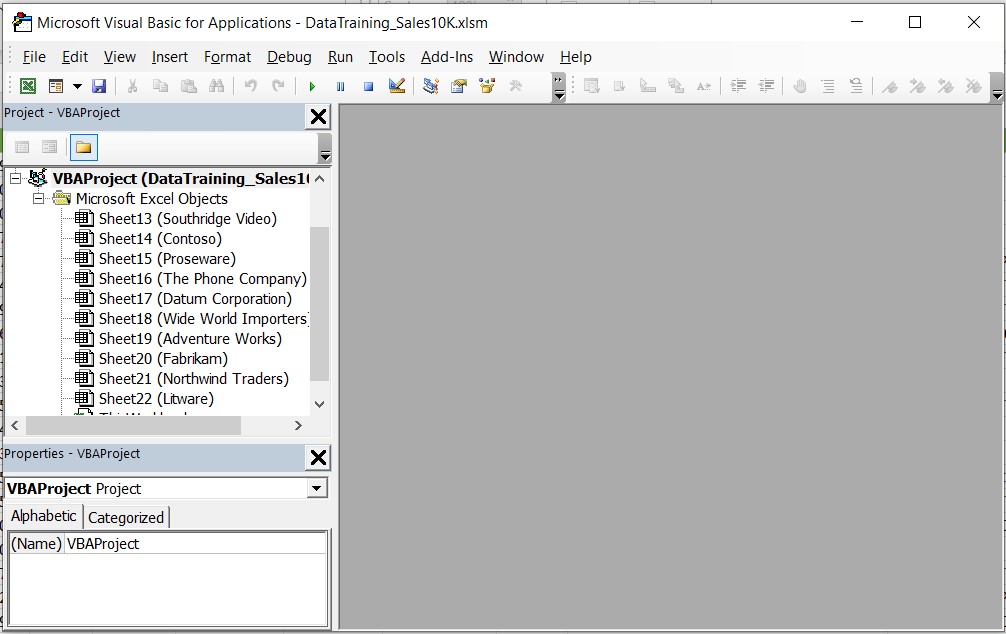This screenshot has width=1006, height=634.
Task: Click the Break pause icon
Action: (x=340, y=86)
